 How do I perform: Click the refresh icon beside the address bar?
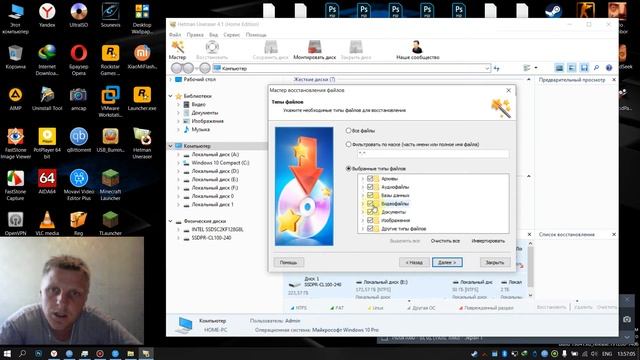click(x=496, y=68)
